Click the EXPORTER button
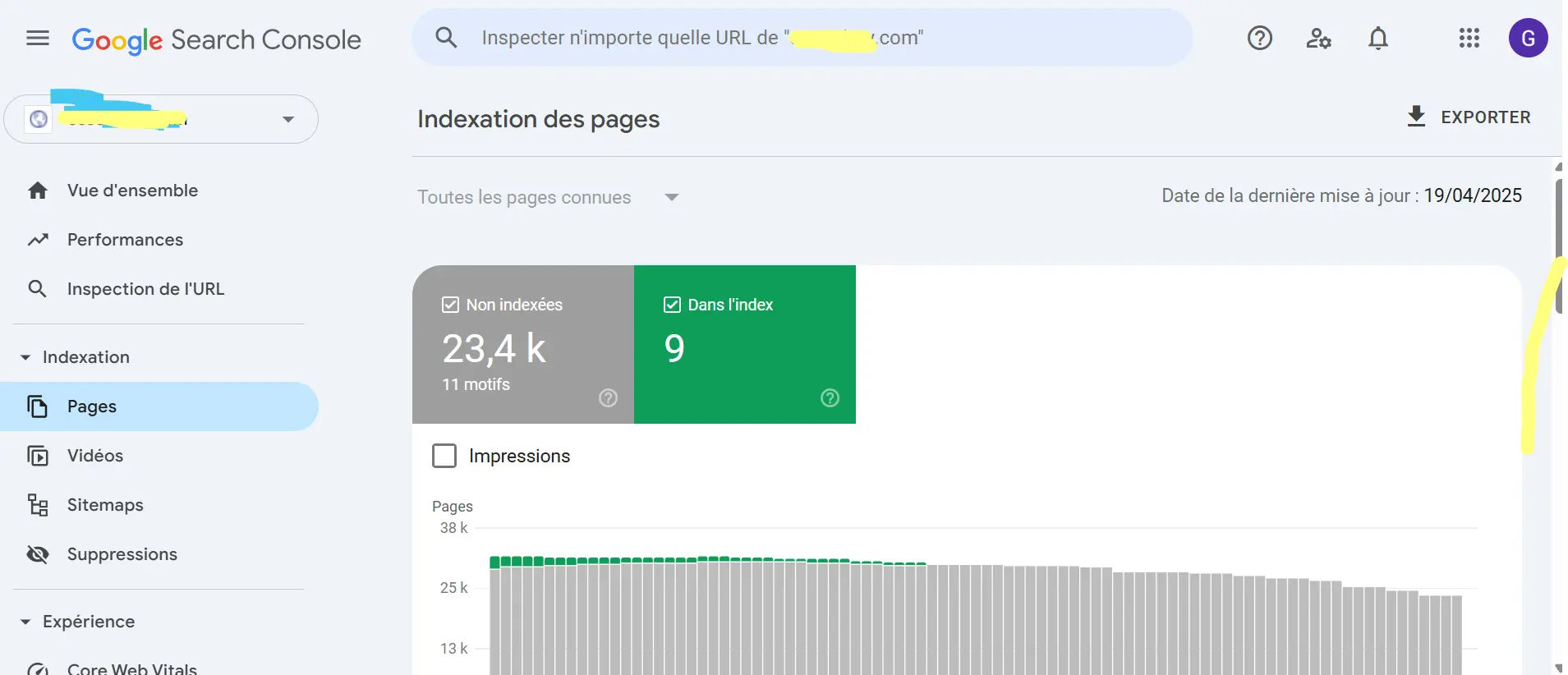Screen dimensions: 1568x675 (1469, 117)
